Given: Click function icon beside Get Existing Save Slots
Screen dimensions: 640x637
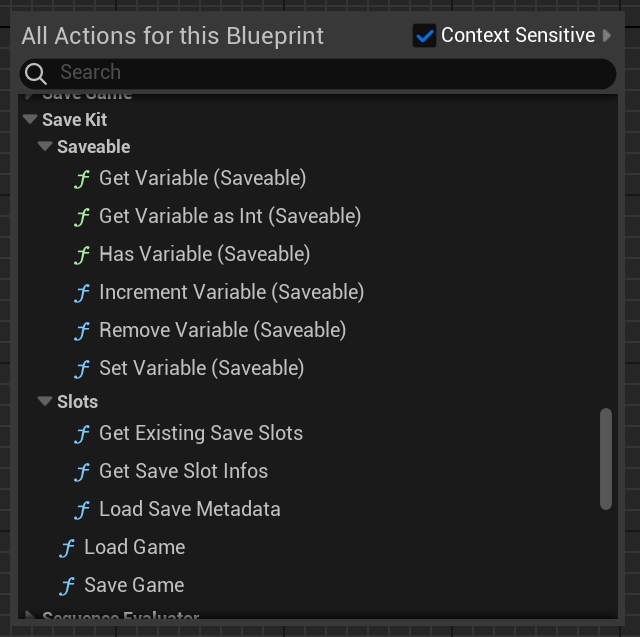Looking at the screenshot, I should click(x=82, y=433).
